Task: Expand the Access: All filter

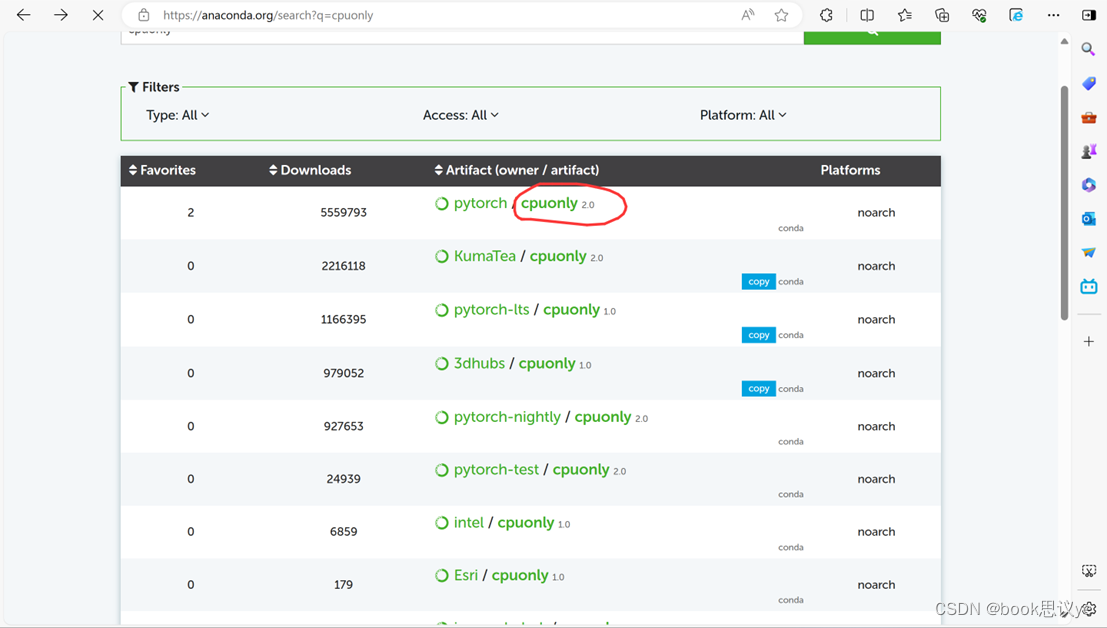Action: 460,115
